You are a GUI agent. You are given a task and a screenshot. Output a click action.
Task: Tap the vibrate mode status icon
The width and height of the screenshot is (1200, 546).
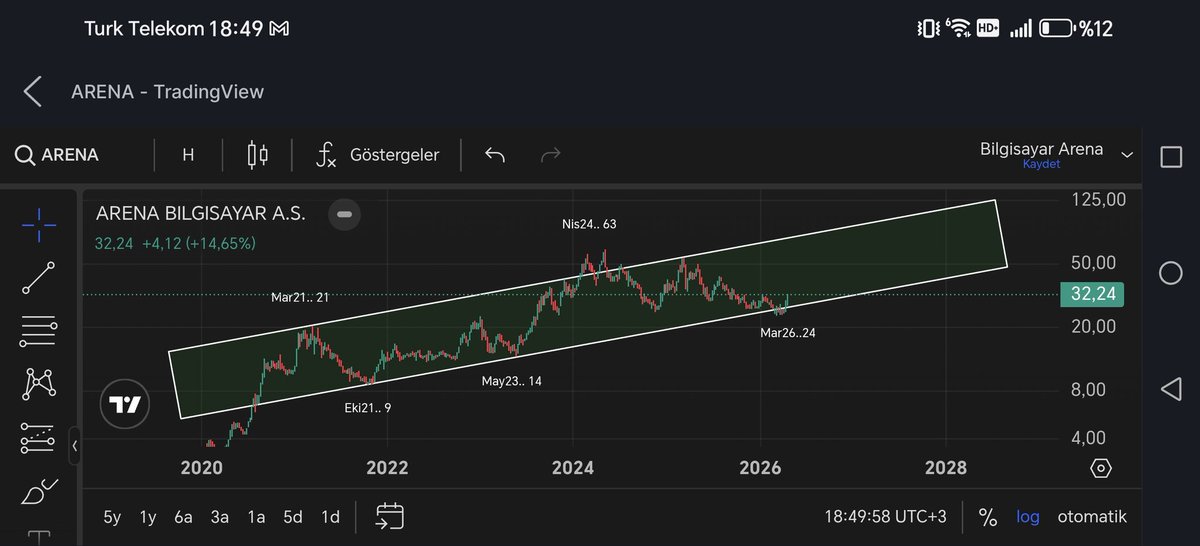(928, 29)
